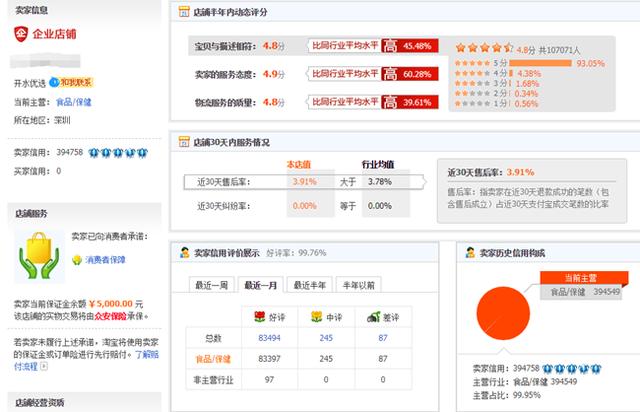Switch to the 最近一周 tab
The height and width of the screenshot is (412, 640).
point(211,285)
